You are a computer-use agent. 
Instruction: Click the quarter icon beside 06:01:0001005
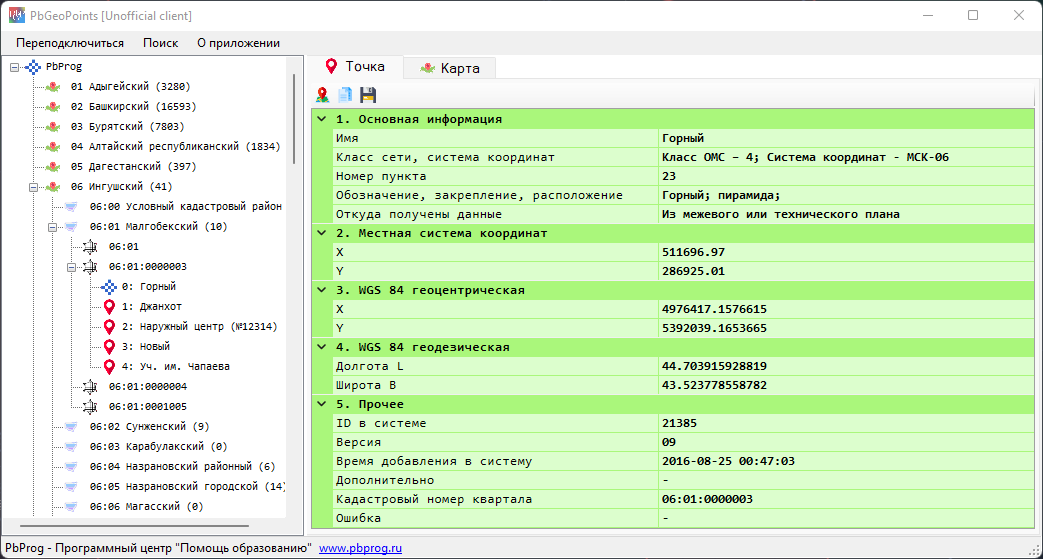(91, 407)
